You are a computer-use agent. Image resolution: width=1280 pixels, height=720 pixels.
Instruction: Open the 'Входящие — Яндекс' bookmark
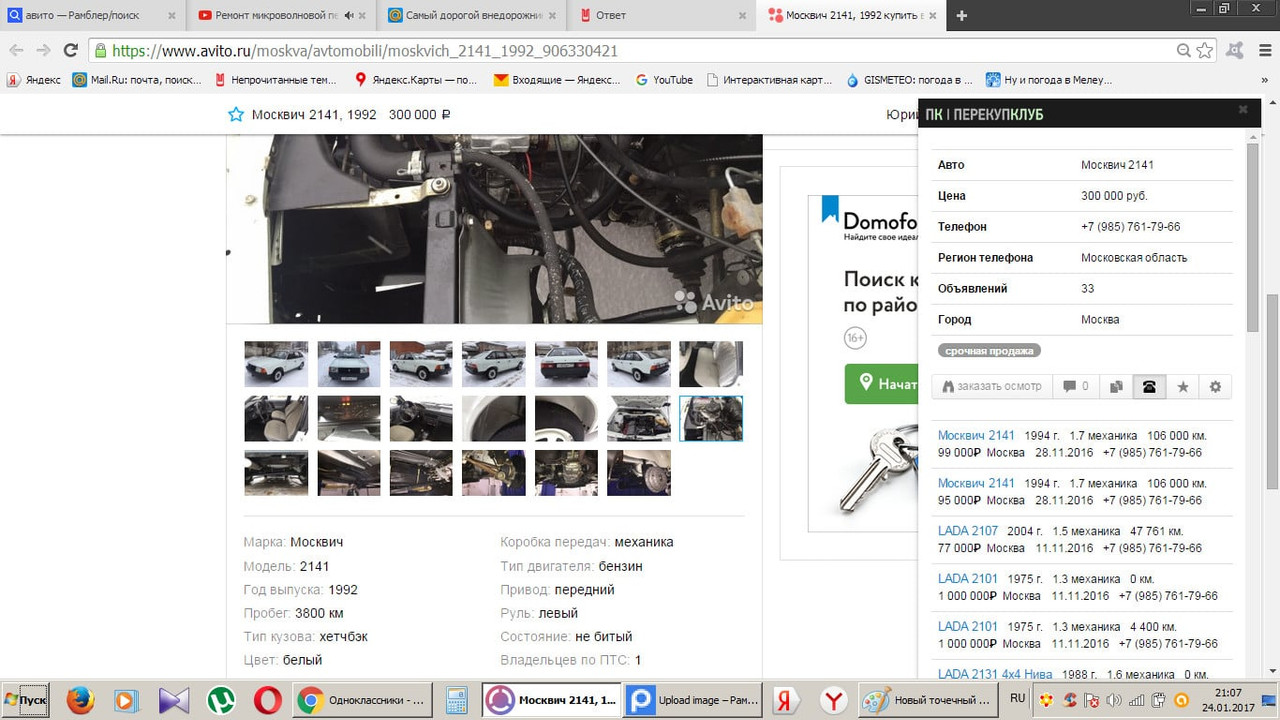click(x=557, y=80)
